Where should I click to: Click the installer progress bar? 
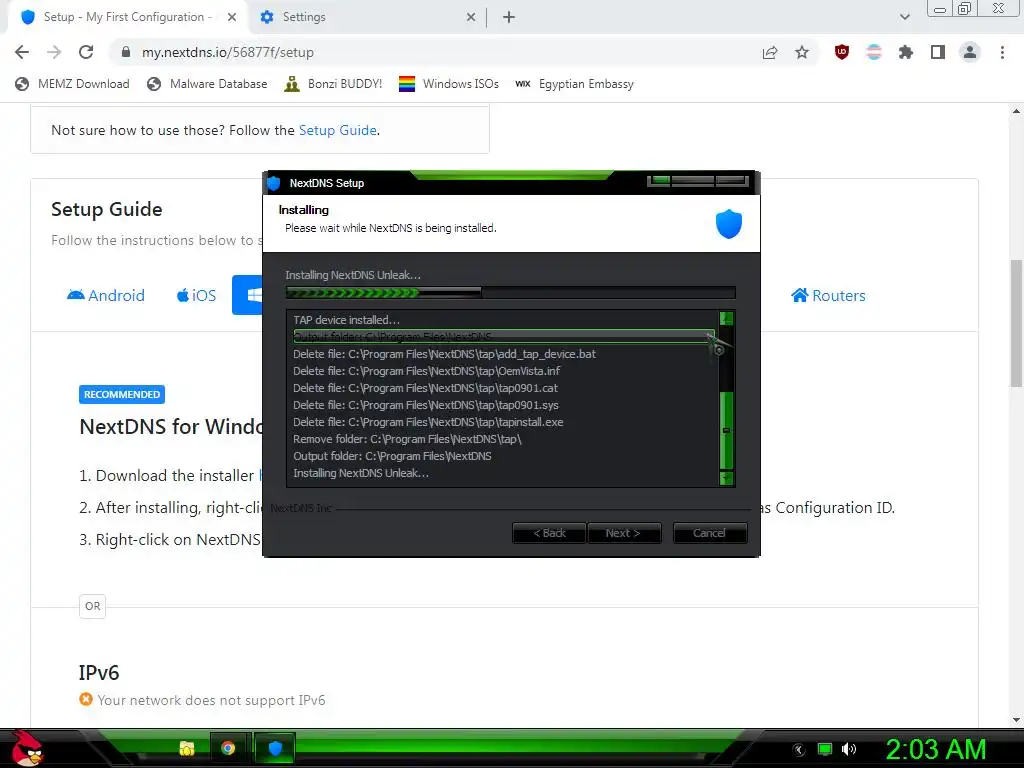click(511, 293)
